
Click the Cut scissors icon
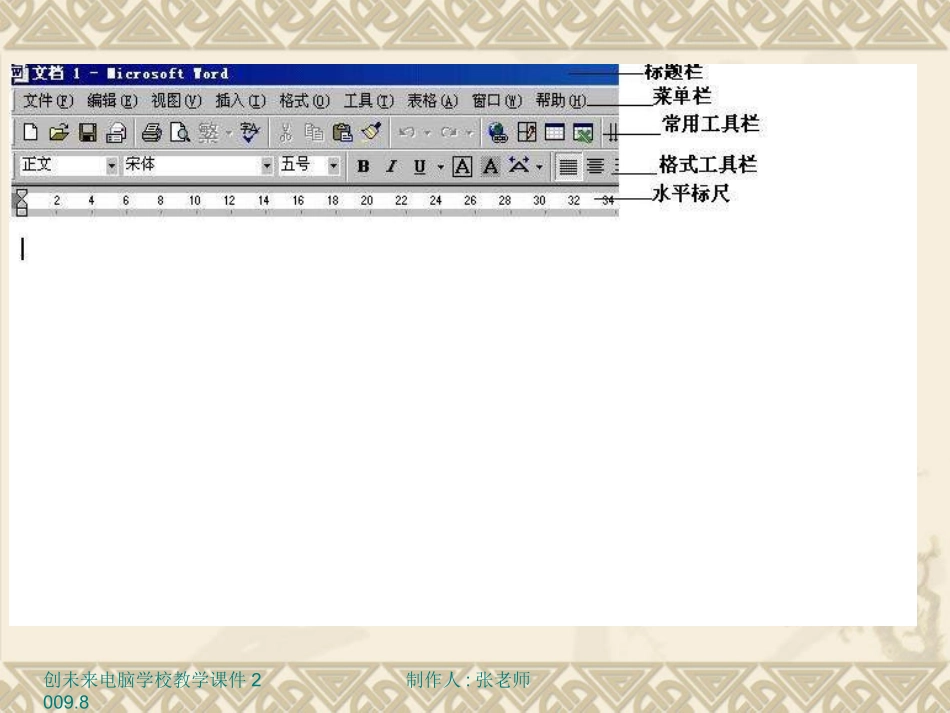tap(285, 132)
